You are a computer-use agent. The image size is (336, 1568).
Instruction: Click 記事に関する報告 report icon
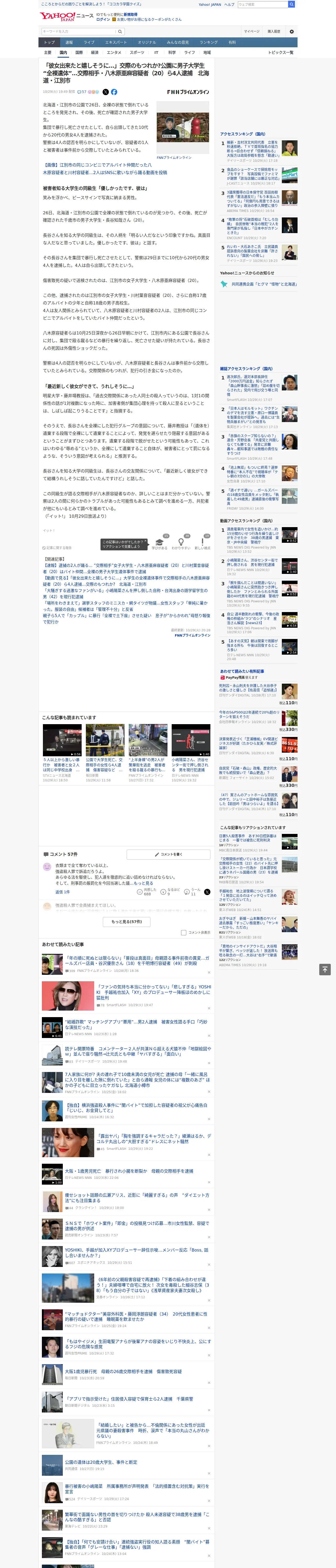click(x=57, y=548)
